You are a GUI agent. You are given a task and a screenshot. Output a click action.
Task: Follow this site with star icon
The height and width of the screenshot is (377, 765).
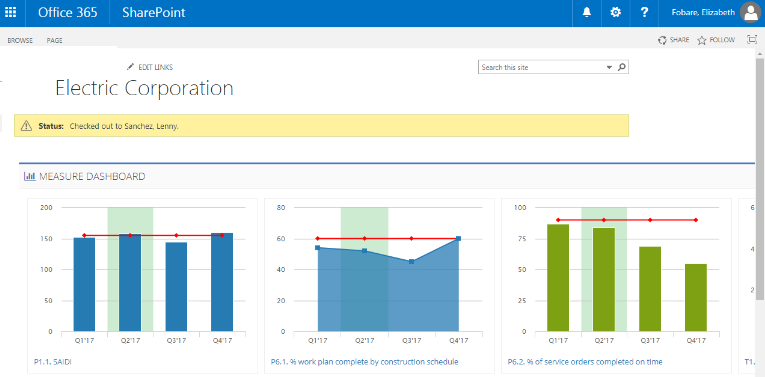702,40
